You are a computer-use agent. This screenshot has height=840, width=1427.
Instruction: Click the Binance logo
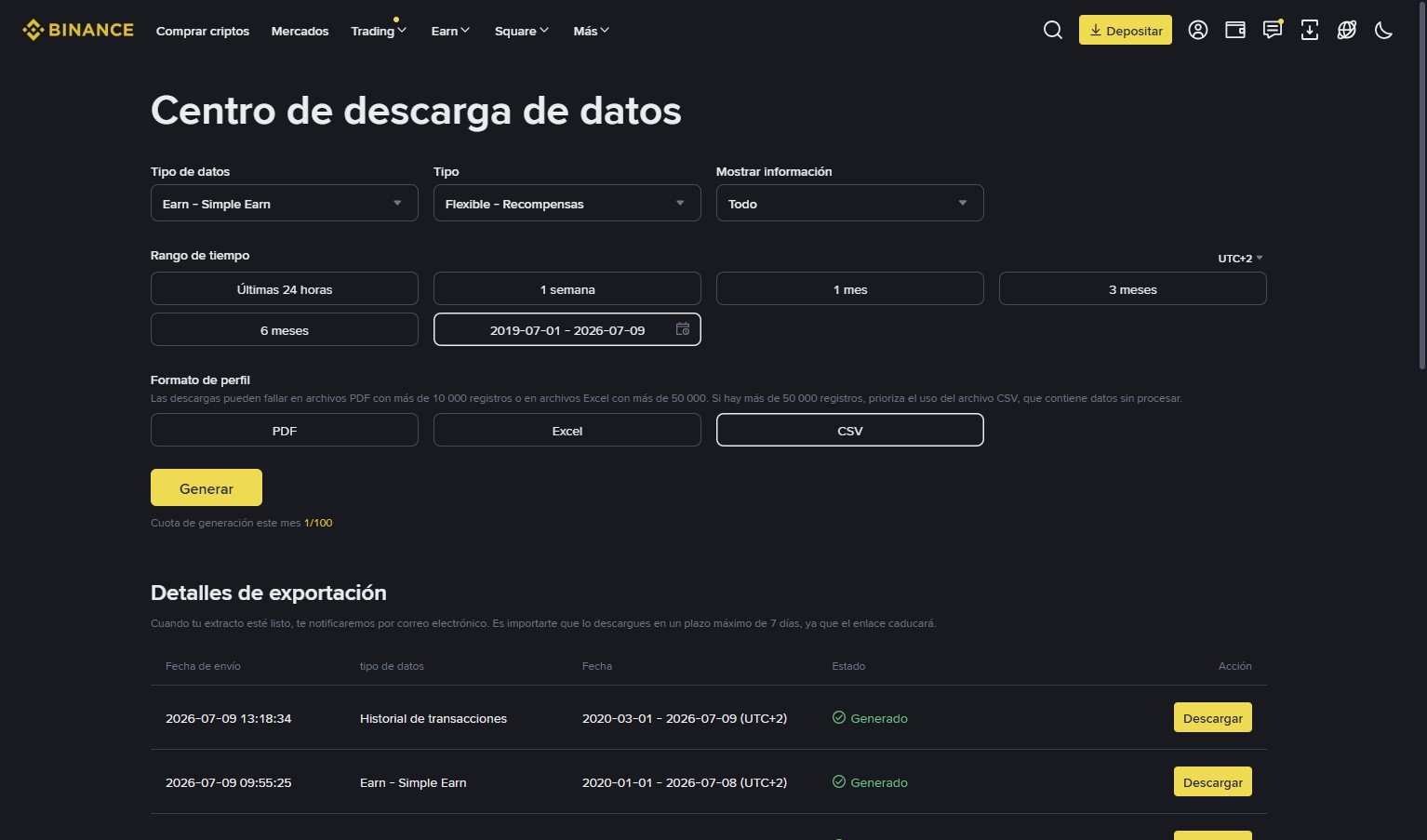pos(78,30)
